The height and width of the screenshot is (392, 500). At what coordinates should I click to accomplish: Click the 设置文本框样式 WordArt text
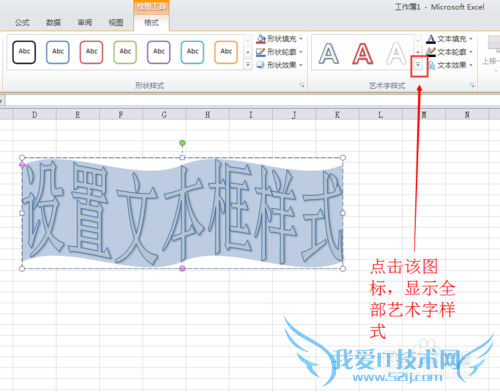tap(183, 213)
